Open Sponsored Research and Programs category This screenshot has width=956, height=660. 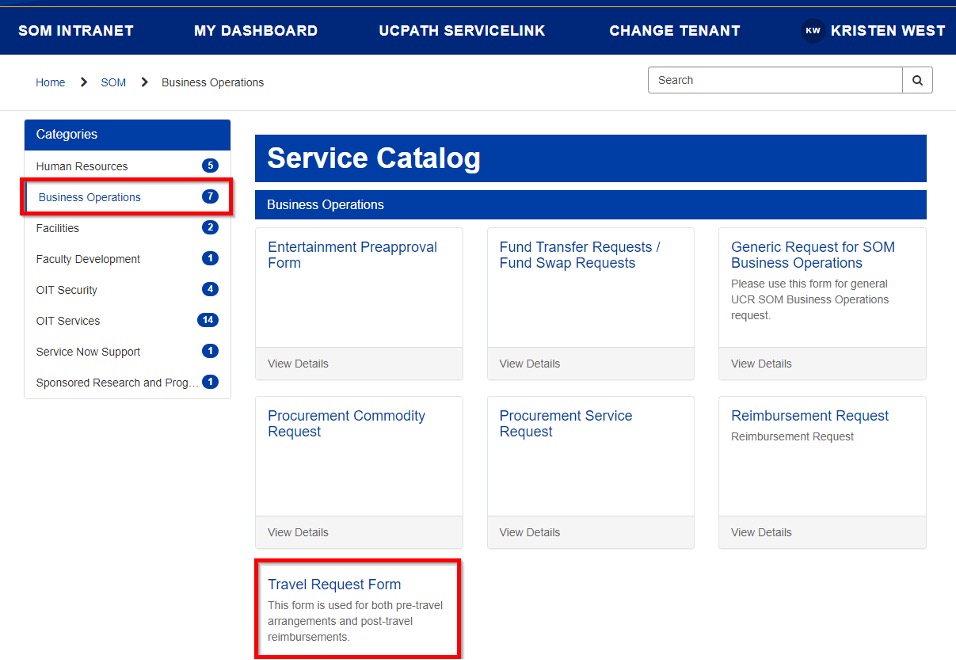click(x=116, y=383)
